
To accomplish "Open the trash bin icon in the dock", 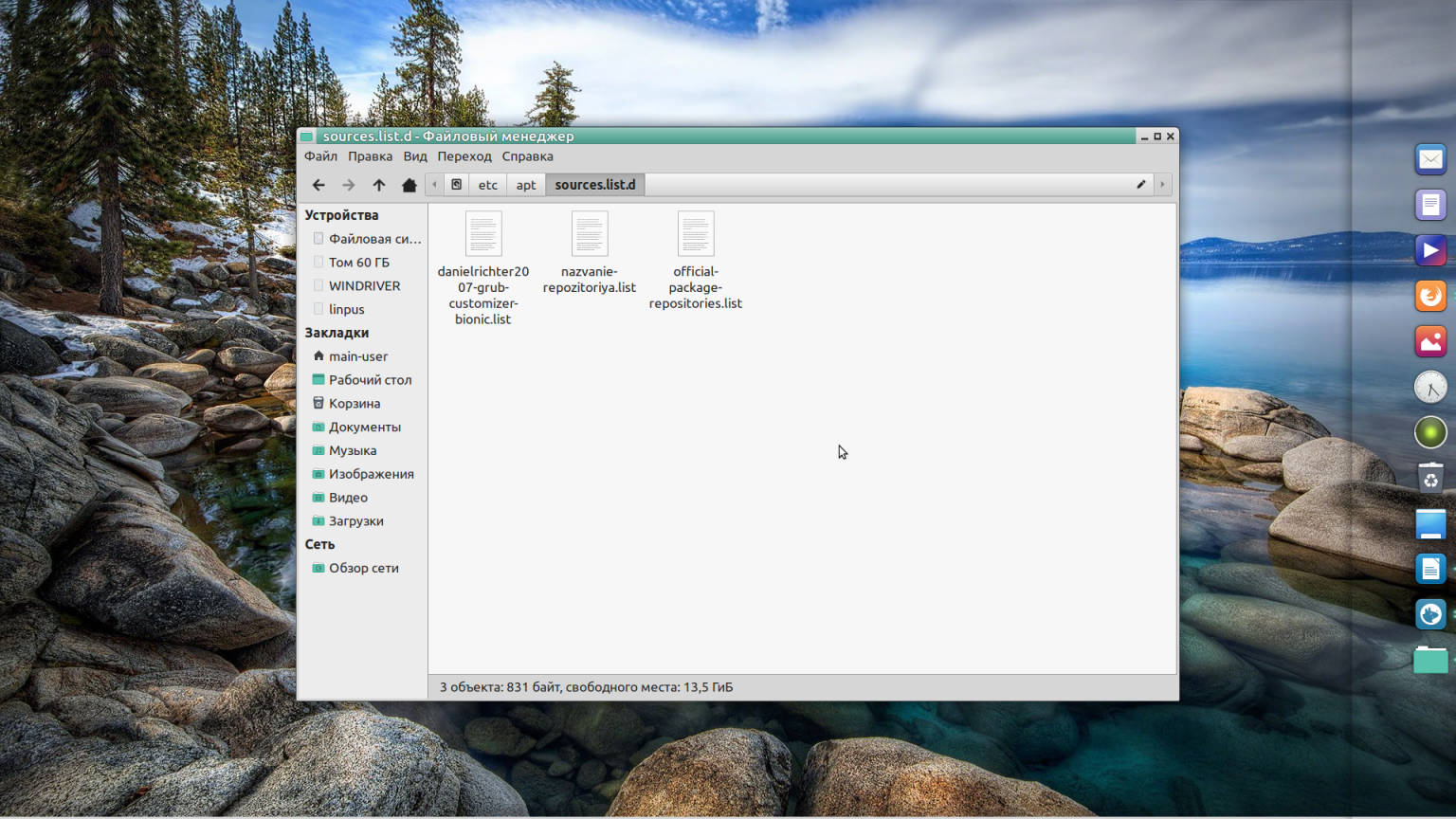I will (x=1430, y=477).
